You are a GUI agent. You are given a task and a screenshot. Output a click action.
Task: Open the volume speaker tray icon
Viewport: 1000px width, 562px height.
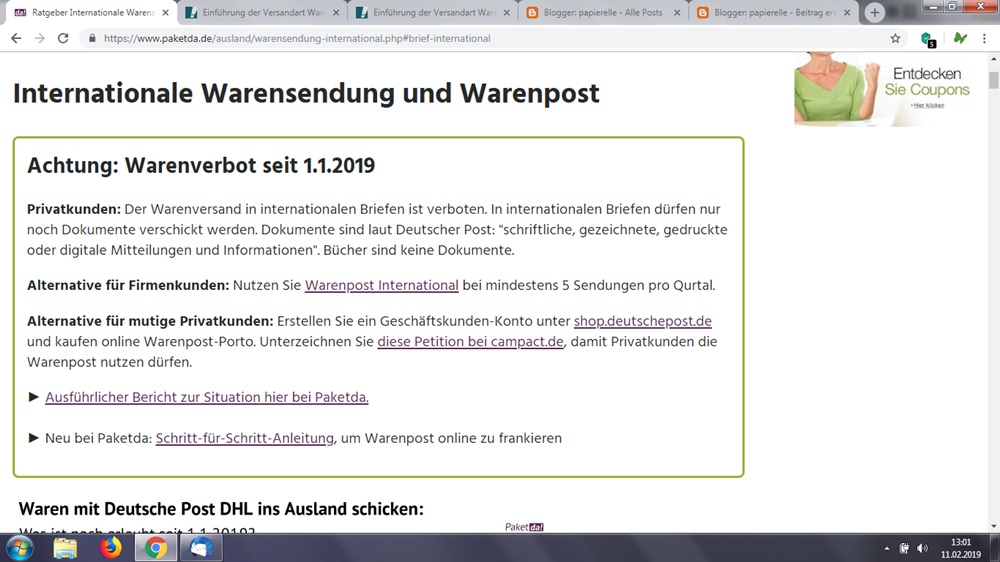click(x=922, y=549)
